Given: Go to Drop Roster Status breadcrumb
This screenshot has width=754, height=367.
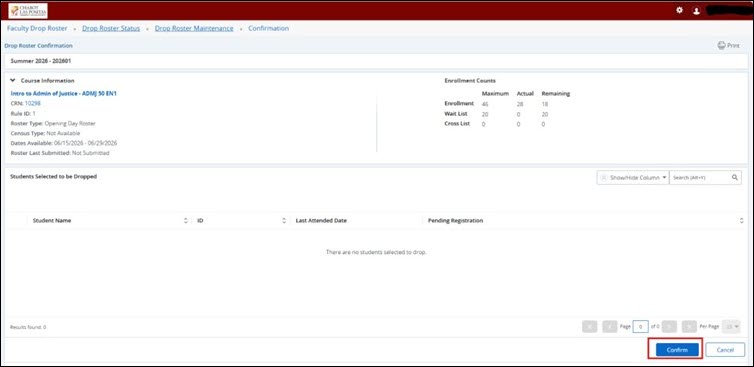Looking at the screenshot, I should click(x=111, y=28).
